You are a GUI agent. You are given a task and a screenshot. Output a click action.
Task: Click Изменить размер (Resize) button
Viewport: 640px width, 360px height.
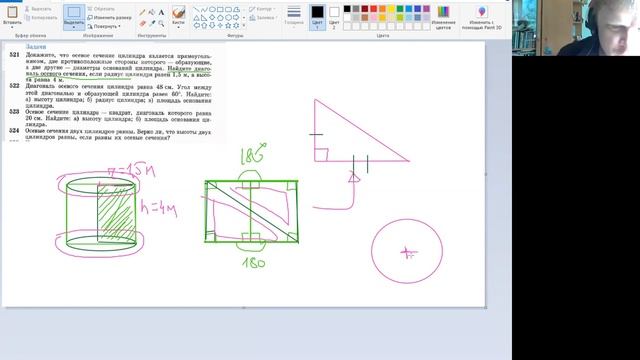pos(109,18)
